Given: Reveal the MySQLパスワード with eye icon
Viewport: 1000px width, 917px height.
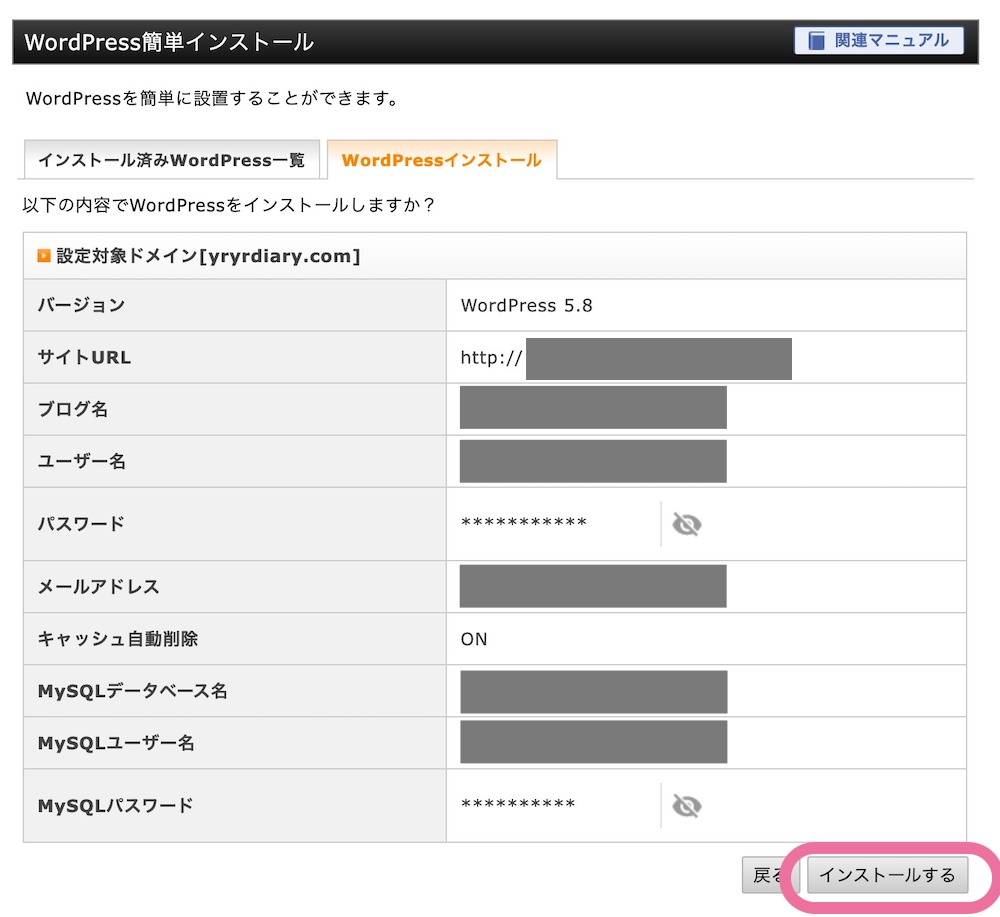Looking at the screenshot, I should pyautogui.click(x=686, y=806).
